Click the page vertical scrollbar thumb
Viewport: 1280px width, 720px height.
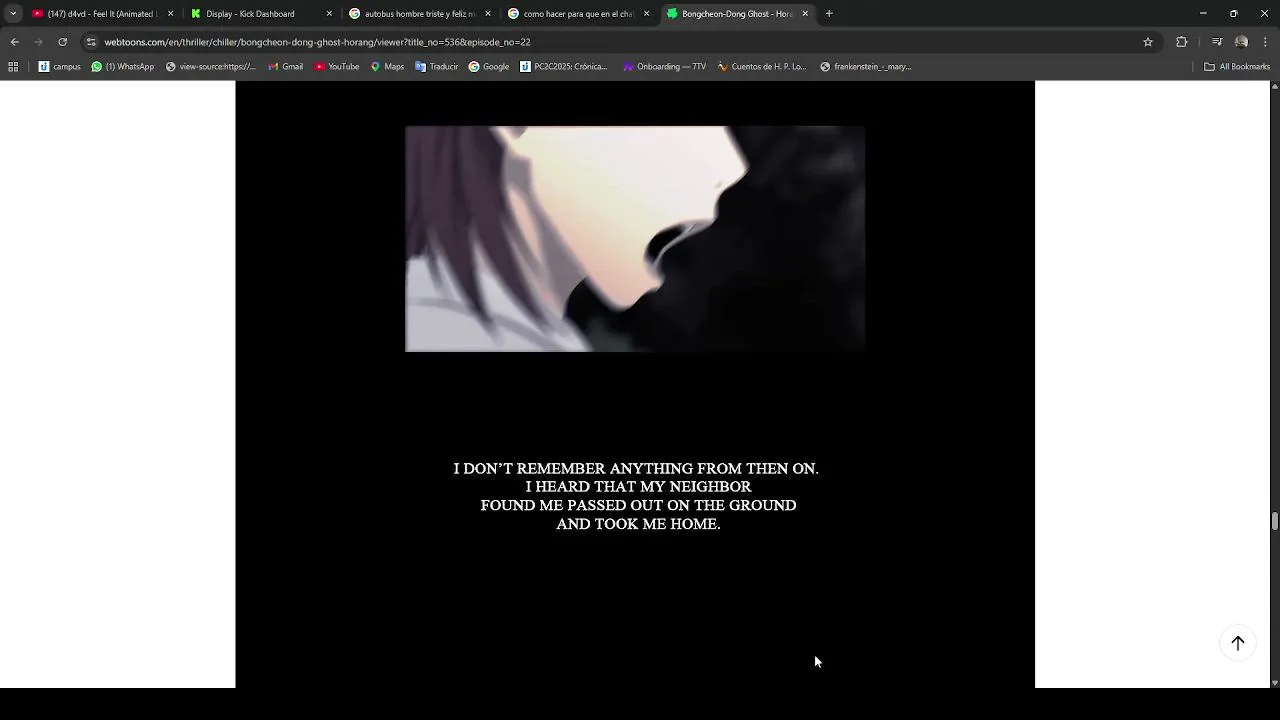(x=1274, y=521)
